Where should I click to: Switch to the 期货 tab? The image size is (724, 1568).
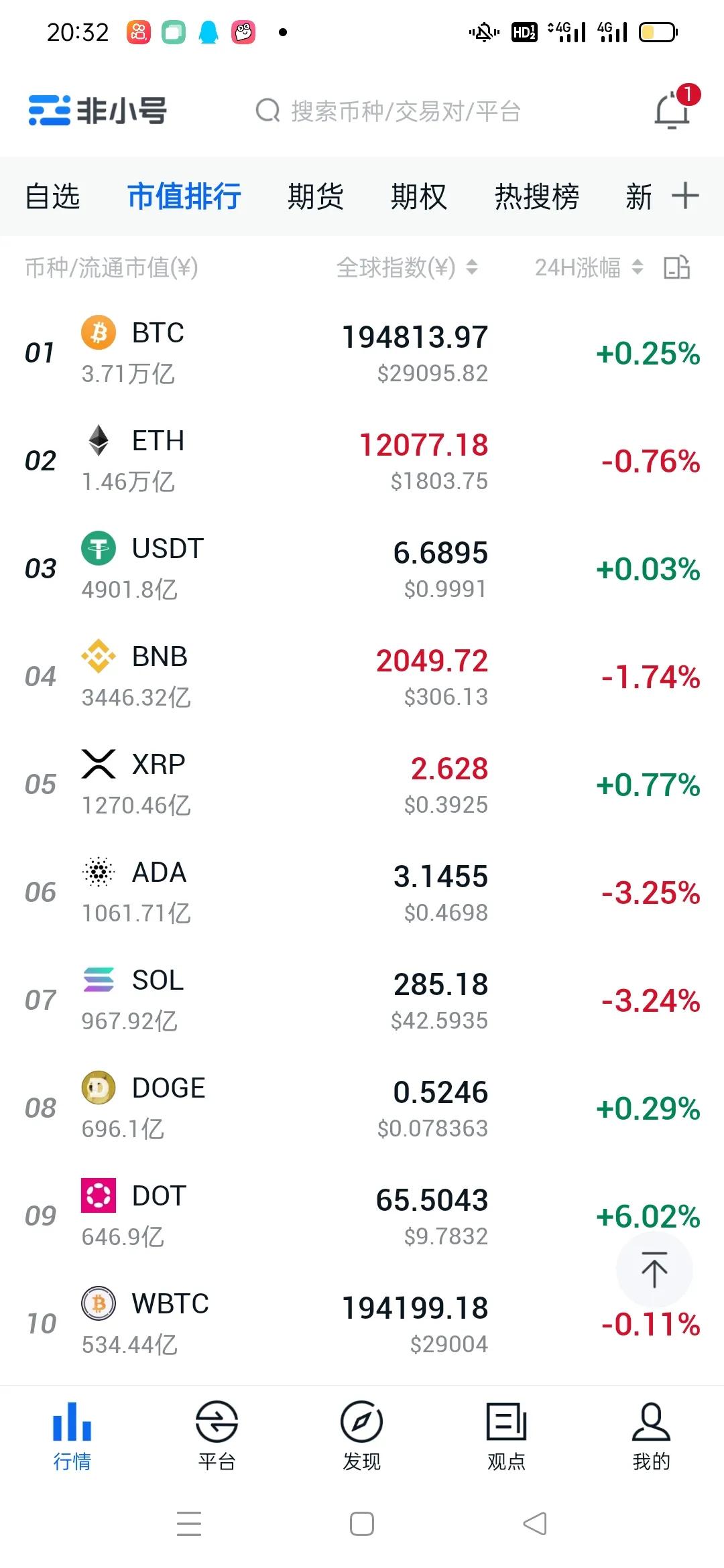(x=315, y=196)
